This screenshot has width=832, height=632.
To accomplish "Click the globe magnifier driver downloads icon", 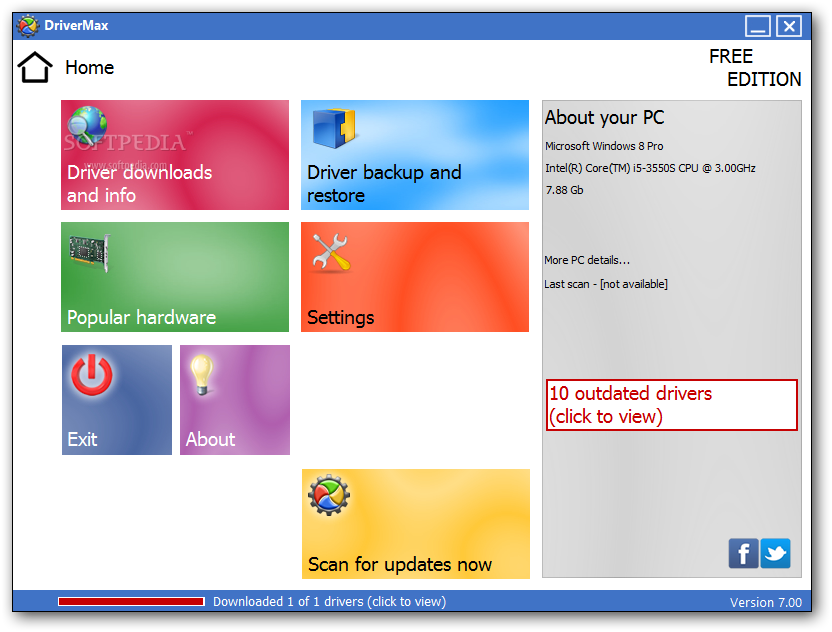I will [88, 125].
